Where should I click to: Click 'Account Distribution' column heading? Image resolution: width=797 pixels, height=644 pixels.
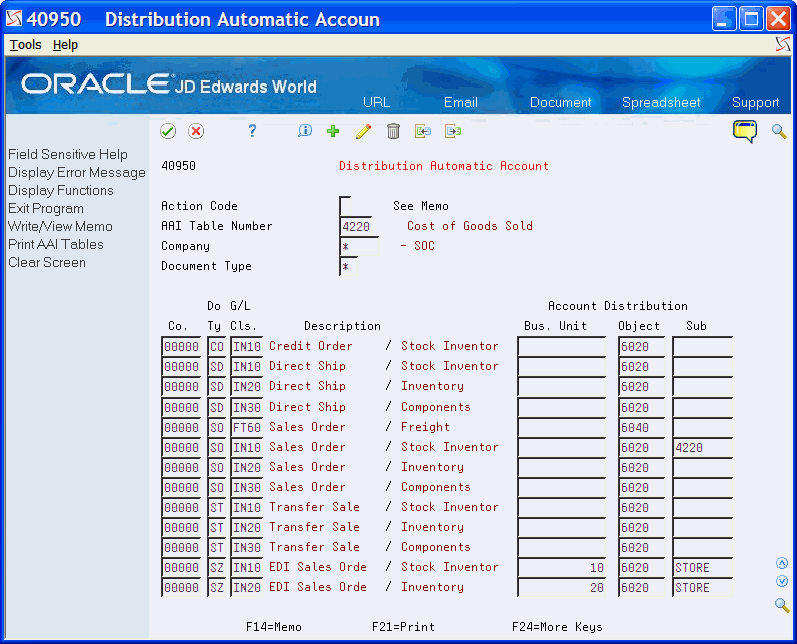pyautogui.click(x=618, y=306)
